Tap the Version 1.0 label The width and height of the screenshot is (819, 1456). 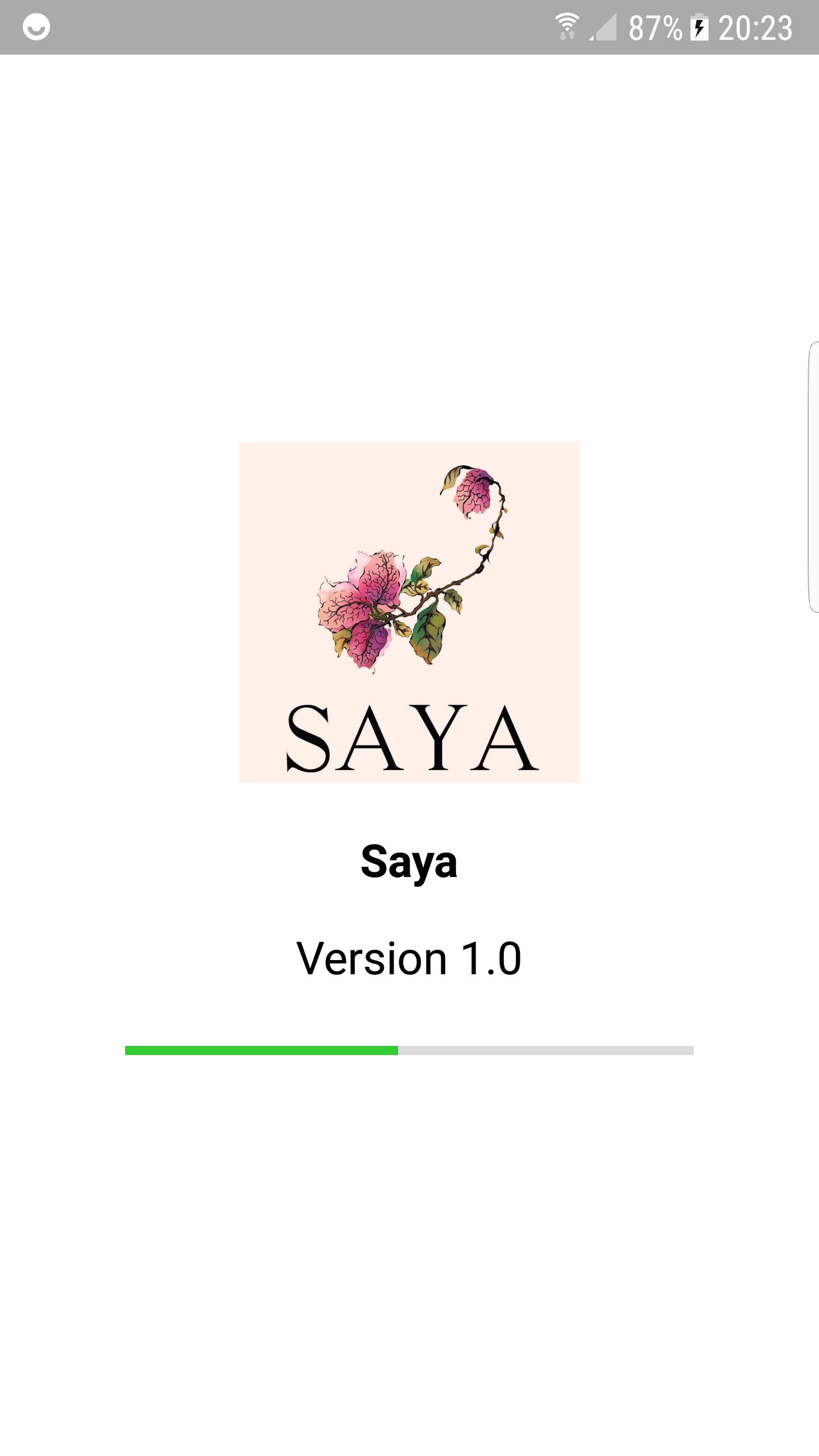(409, 958)
